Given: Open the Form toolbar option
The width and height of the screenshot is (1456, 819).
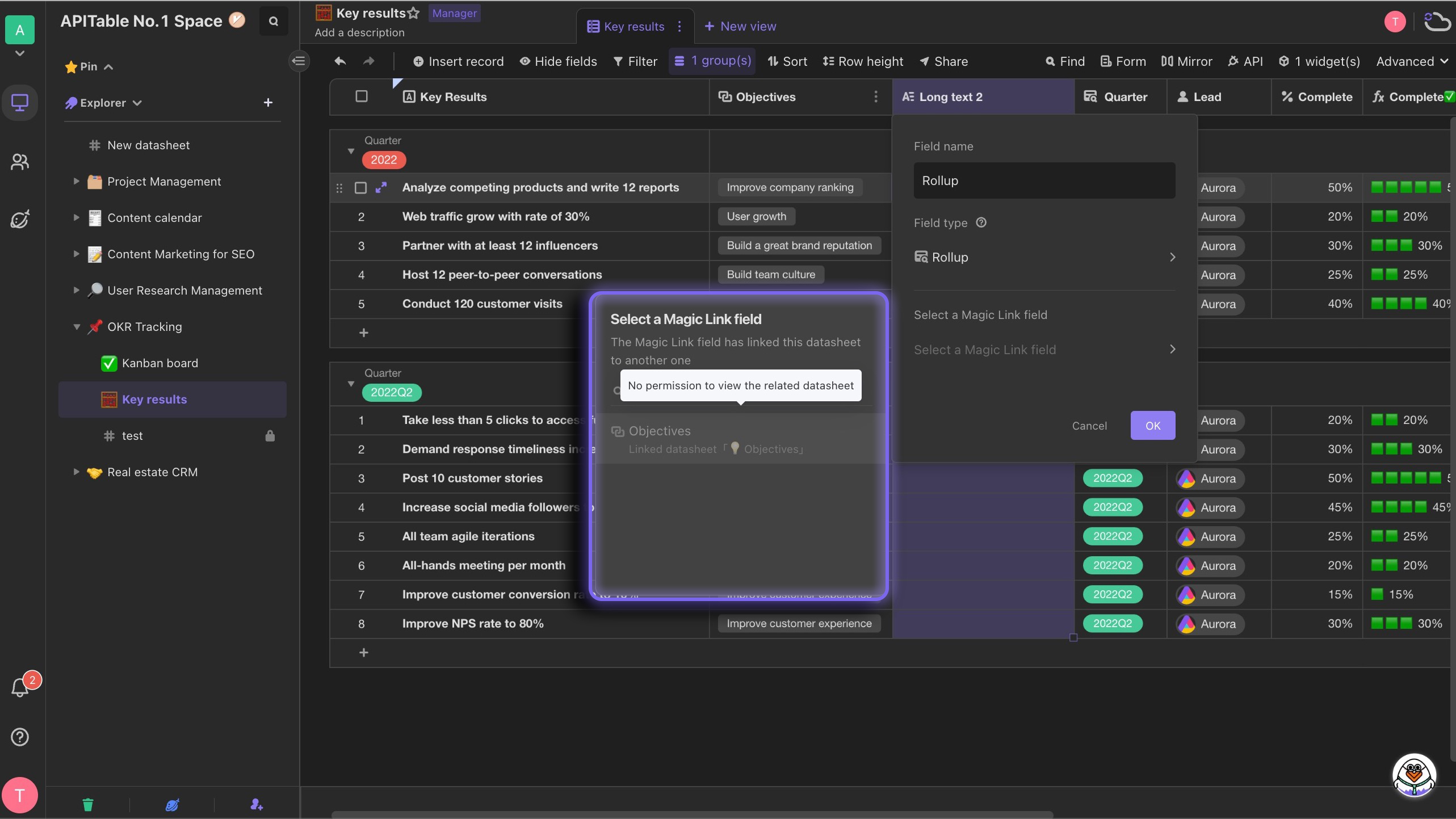Looking at the screenshot, I should point(1123,61).
